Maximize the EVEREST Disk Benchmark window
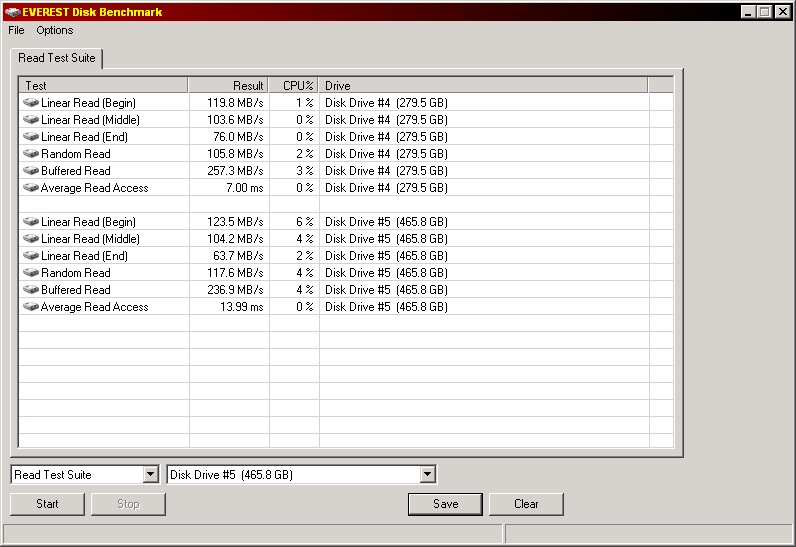796x547 pixels. 765,12
